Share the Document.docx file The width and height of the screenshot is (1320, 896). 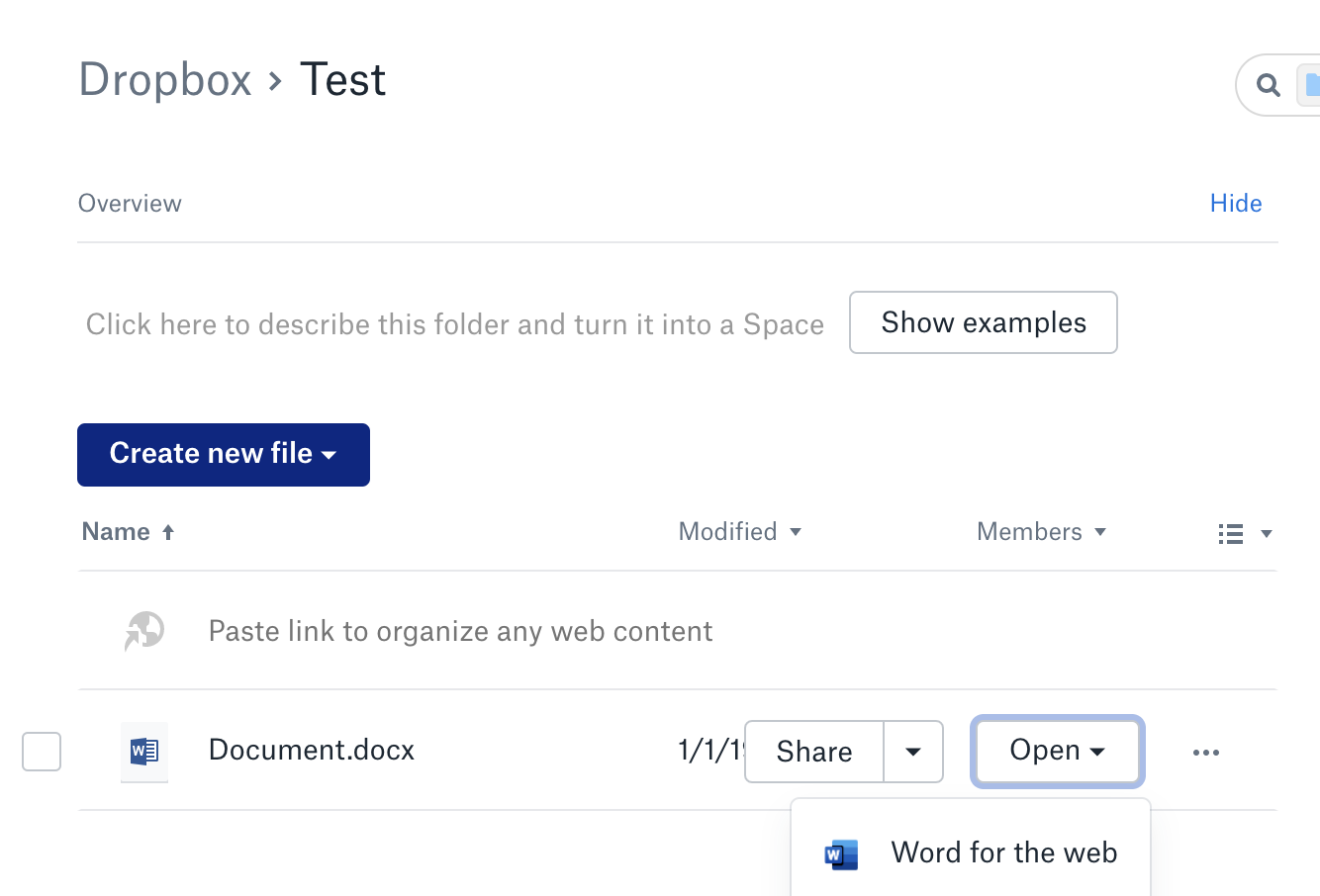(x=813, y=752)
